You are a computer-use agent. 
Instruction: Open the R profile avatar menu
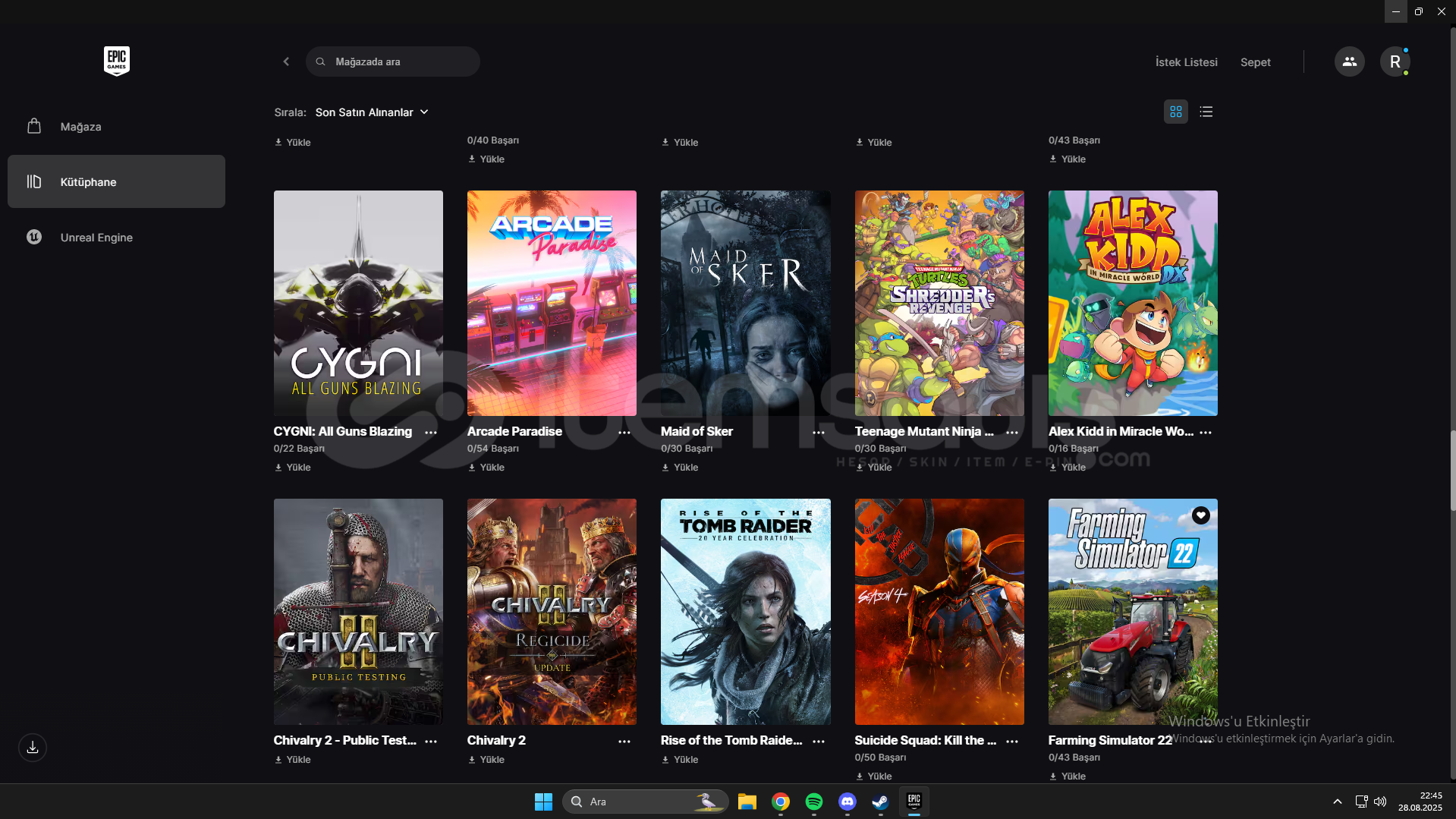click(1395, 61)
